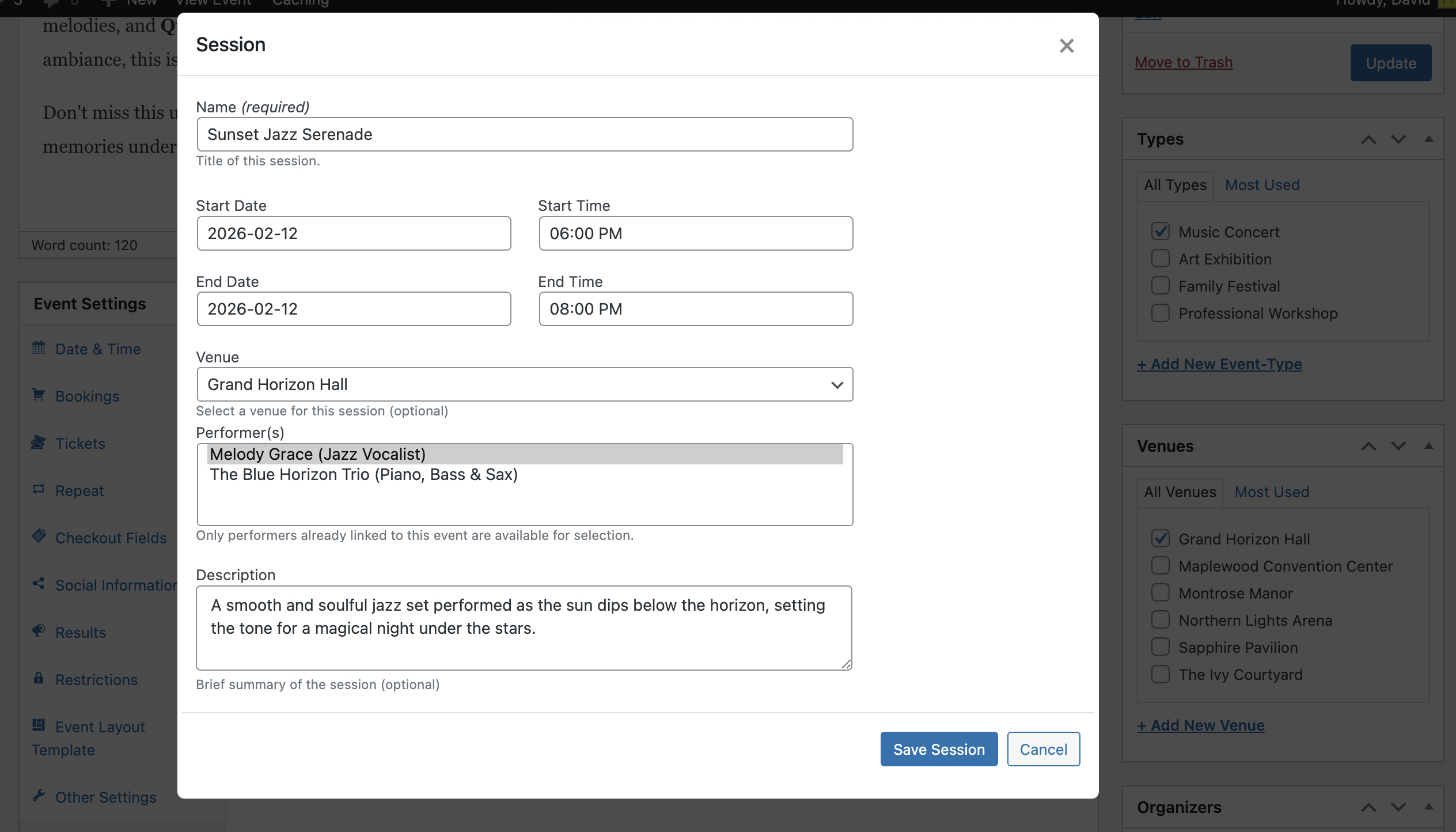Move the Venues panel down with chevron
Viewport: 1456px width, 832px height.
coord(1398,446)
